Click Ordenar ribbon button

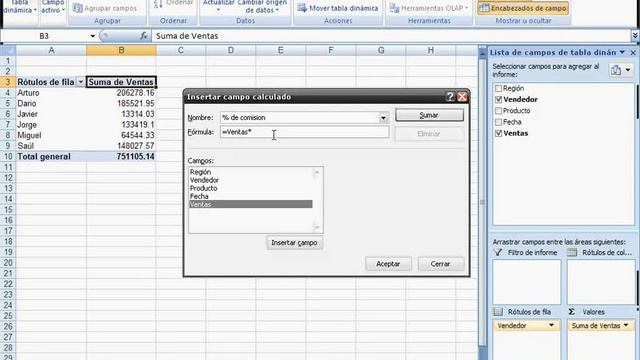(x=173, y=4)
